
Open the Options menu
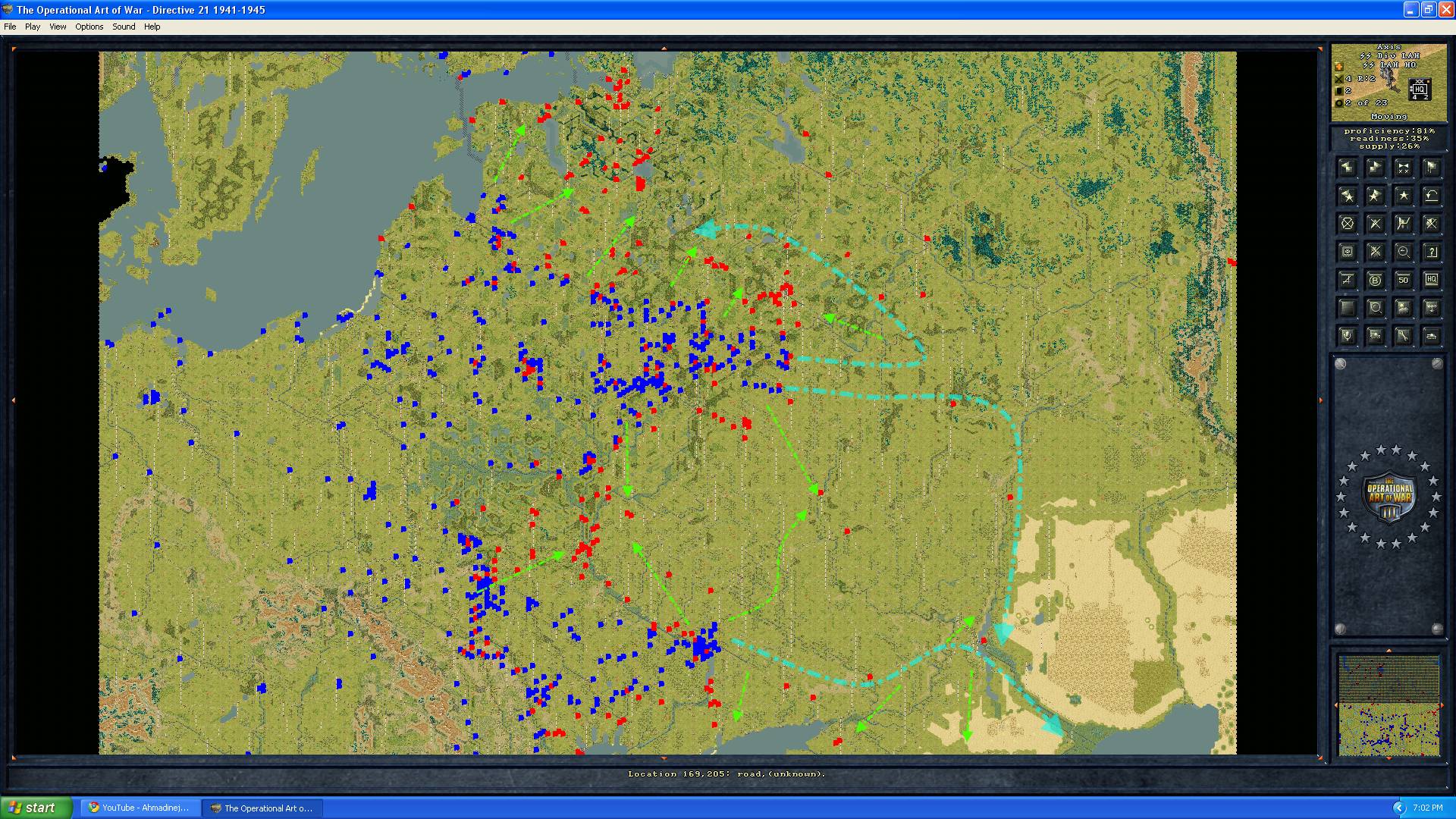pyautogui.click(x=89, y=27)
